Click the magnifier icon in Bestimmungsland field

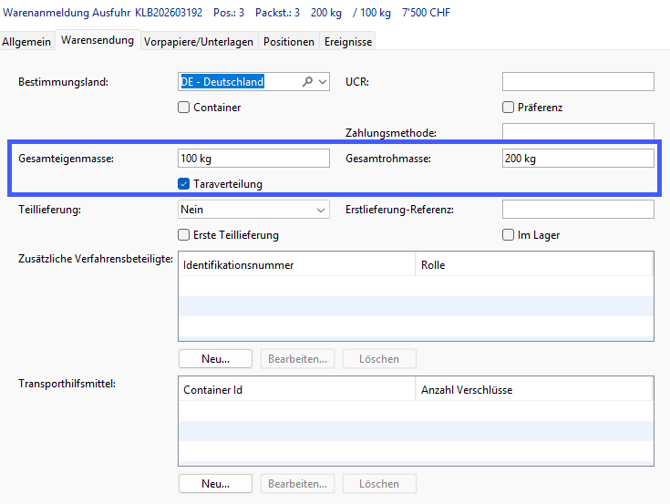[308, 82]
